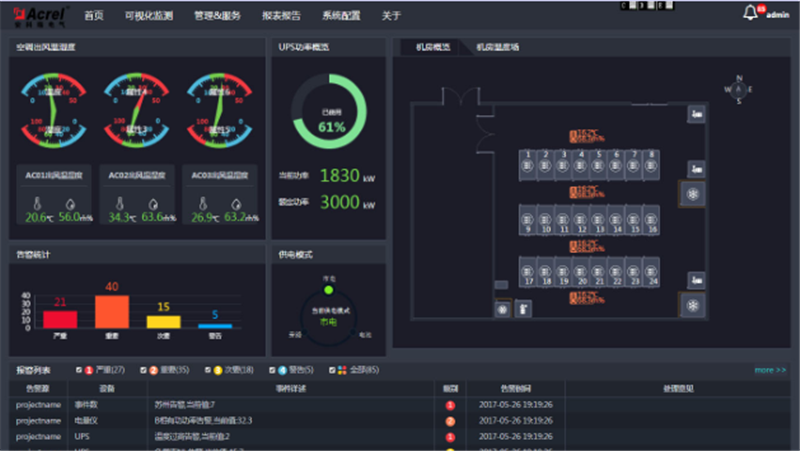Open the 系统配置 menu
This screenshot has width=800, height=451.
(x=340, y=16)
